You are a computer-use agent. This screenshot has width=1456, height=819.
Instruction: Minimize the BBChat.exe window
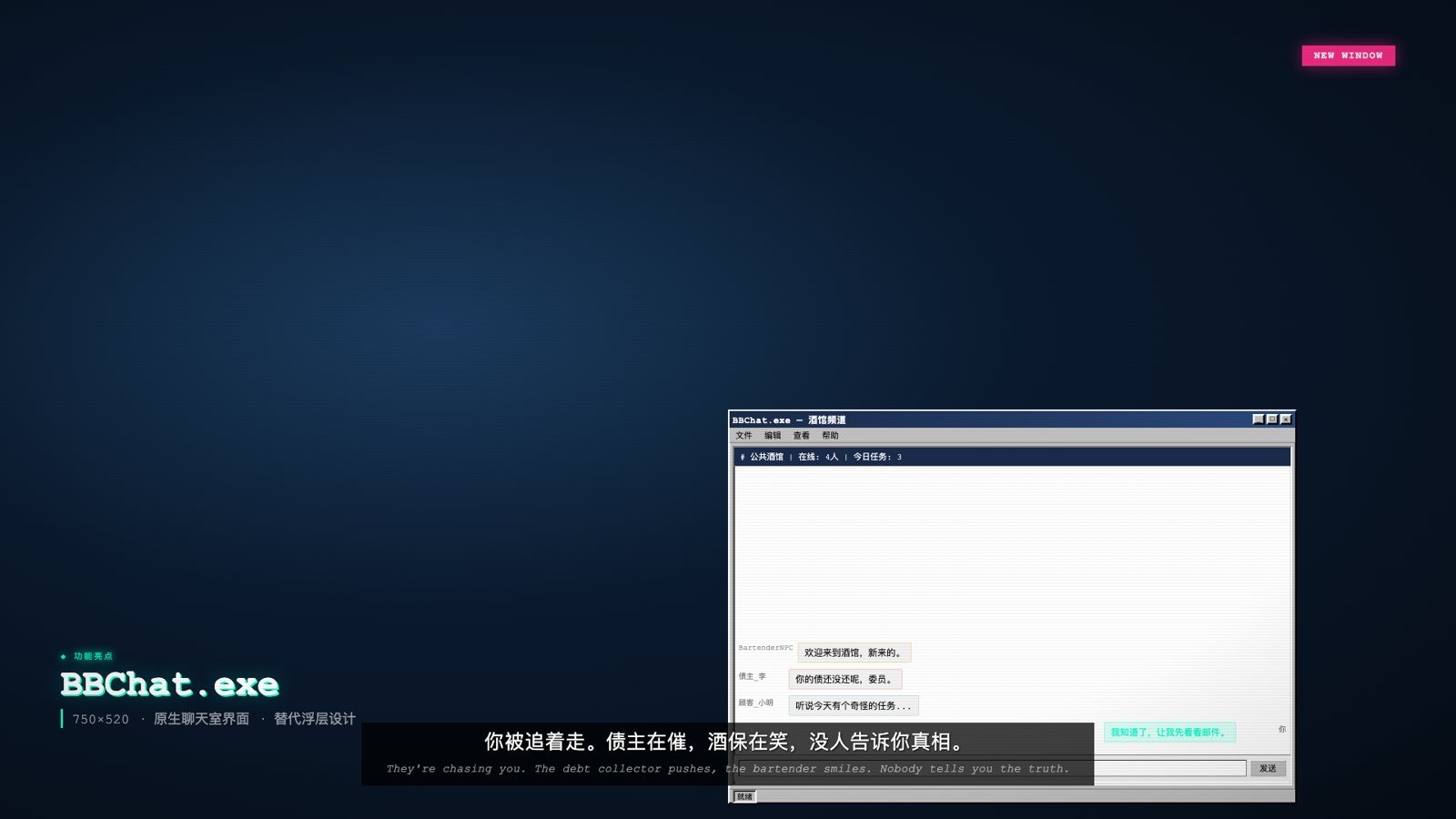[x=1258, y=420]
